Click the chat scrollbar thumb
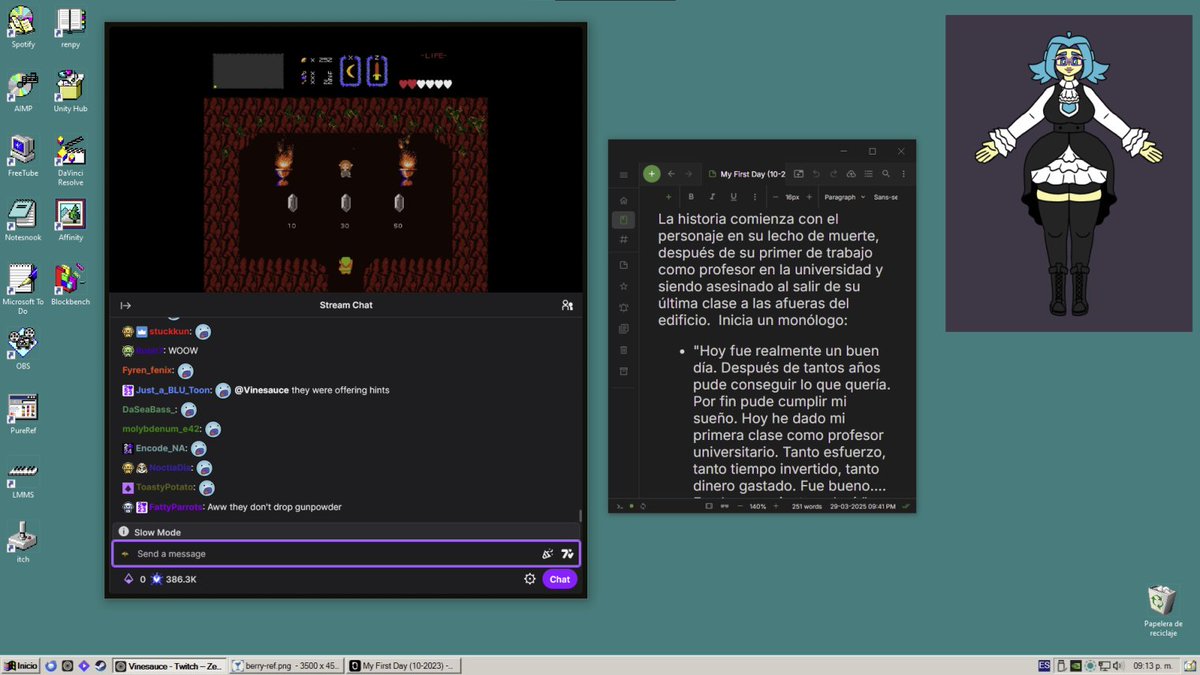Image resolution: width=1200 pixels, height=675 pixels. 580,516
